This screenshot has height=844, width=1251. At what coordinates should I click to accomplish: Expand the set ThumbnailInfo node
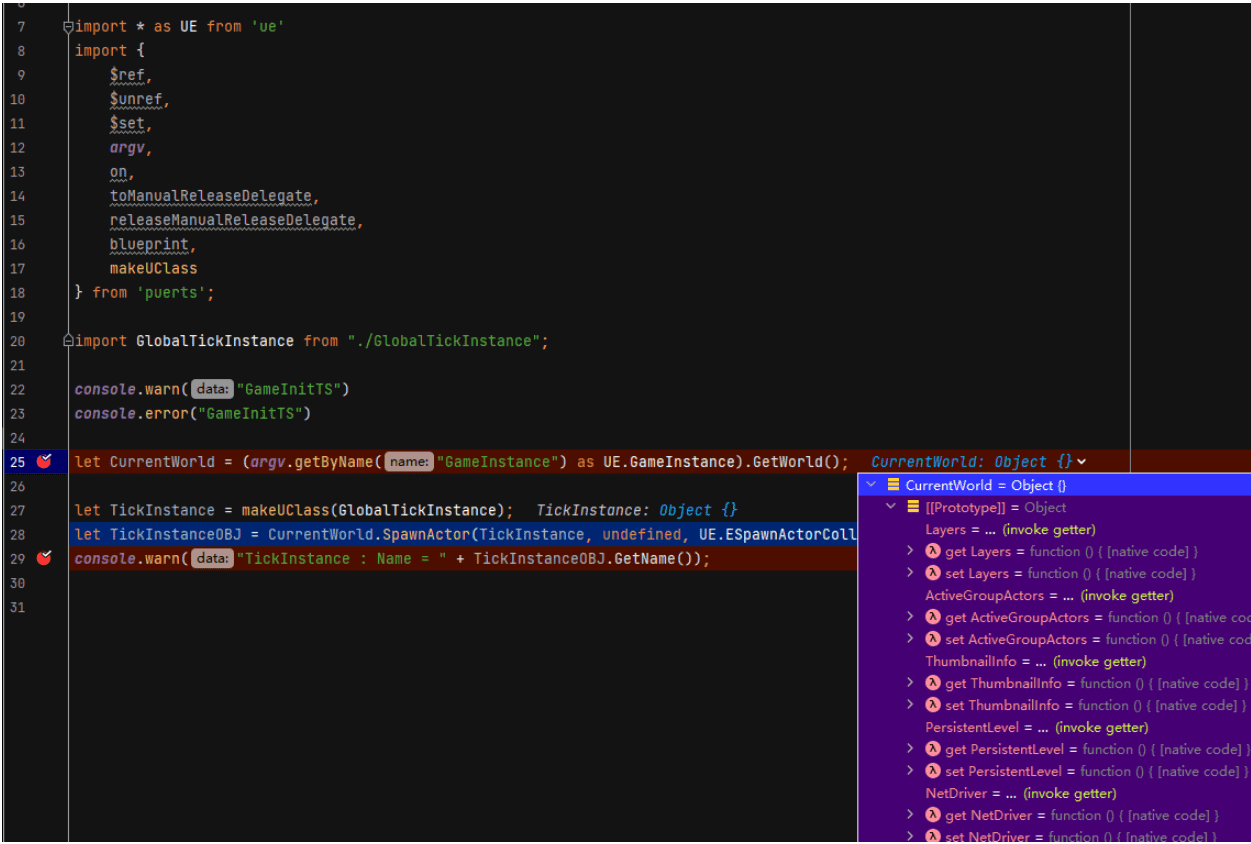(x=910, y=705)
